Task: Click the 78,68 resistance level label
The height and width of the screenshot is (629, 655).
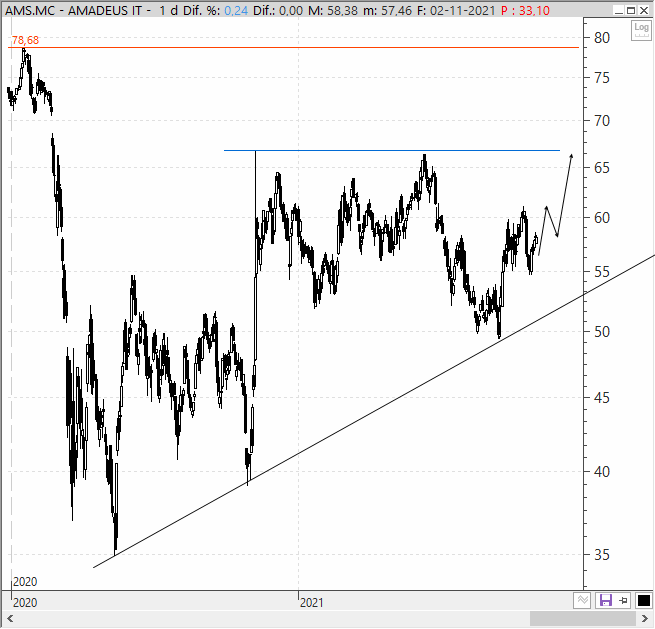Action: (x=25, y=40)
